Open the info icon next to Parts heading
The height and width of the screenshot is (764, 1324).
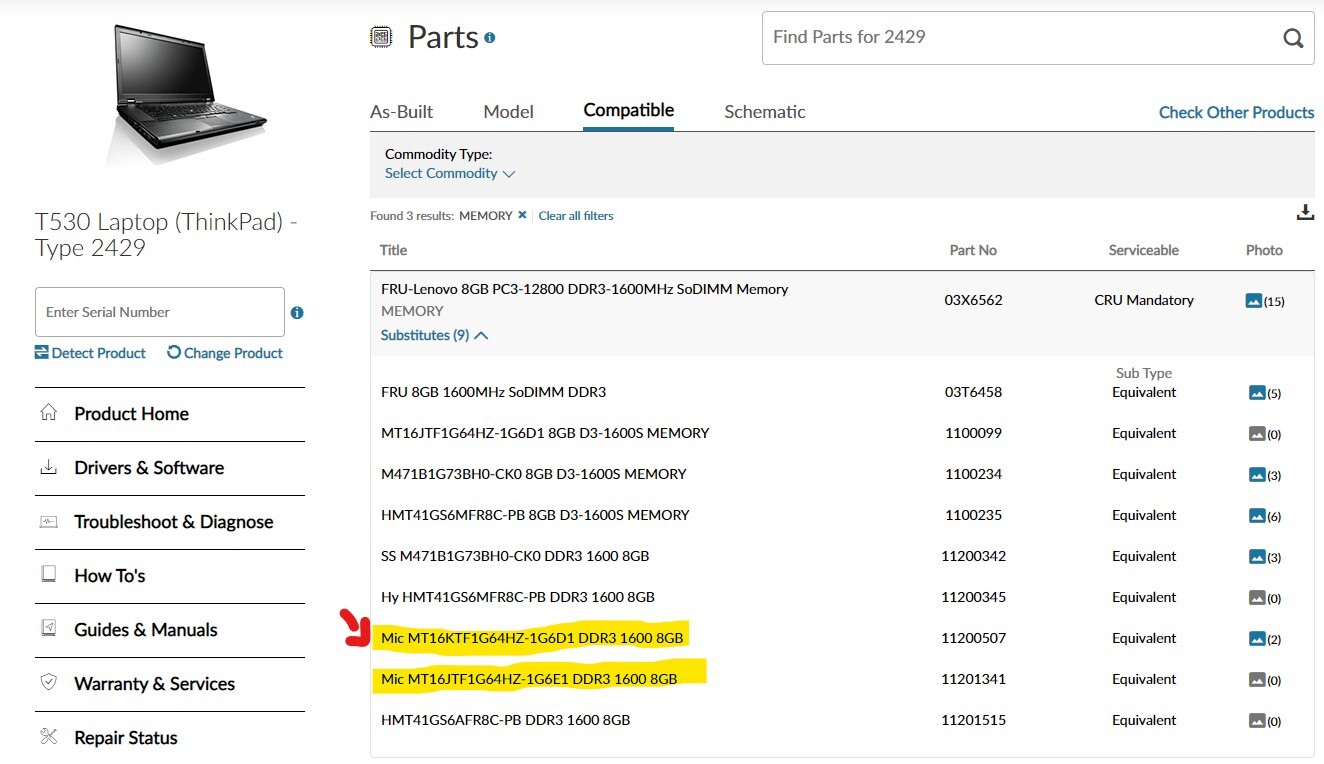pos(490,38)
